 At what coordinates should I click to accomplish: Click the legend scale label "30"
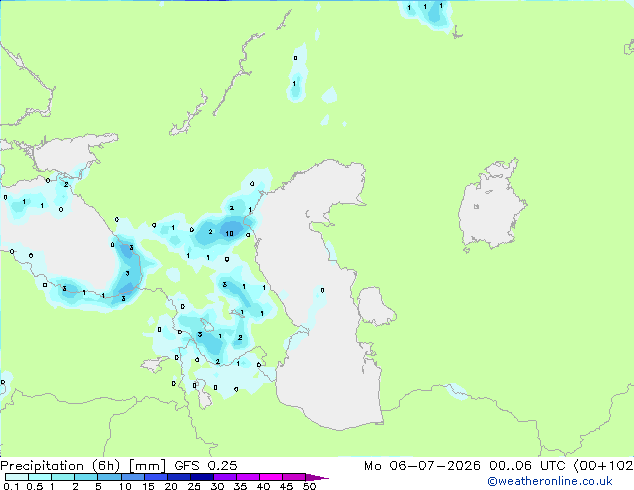click(217, 486)
